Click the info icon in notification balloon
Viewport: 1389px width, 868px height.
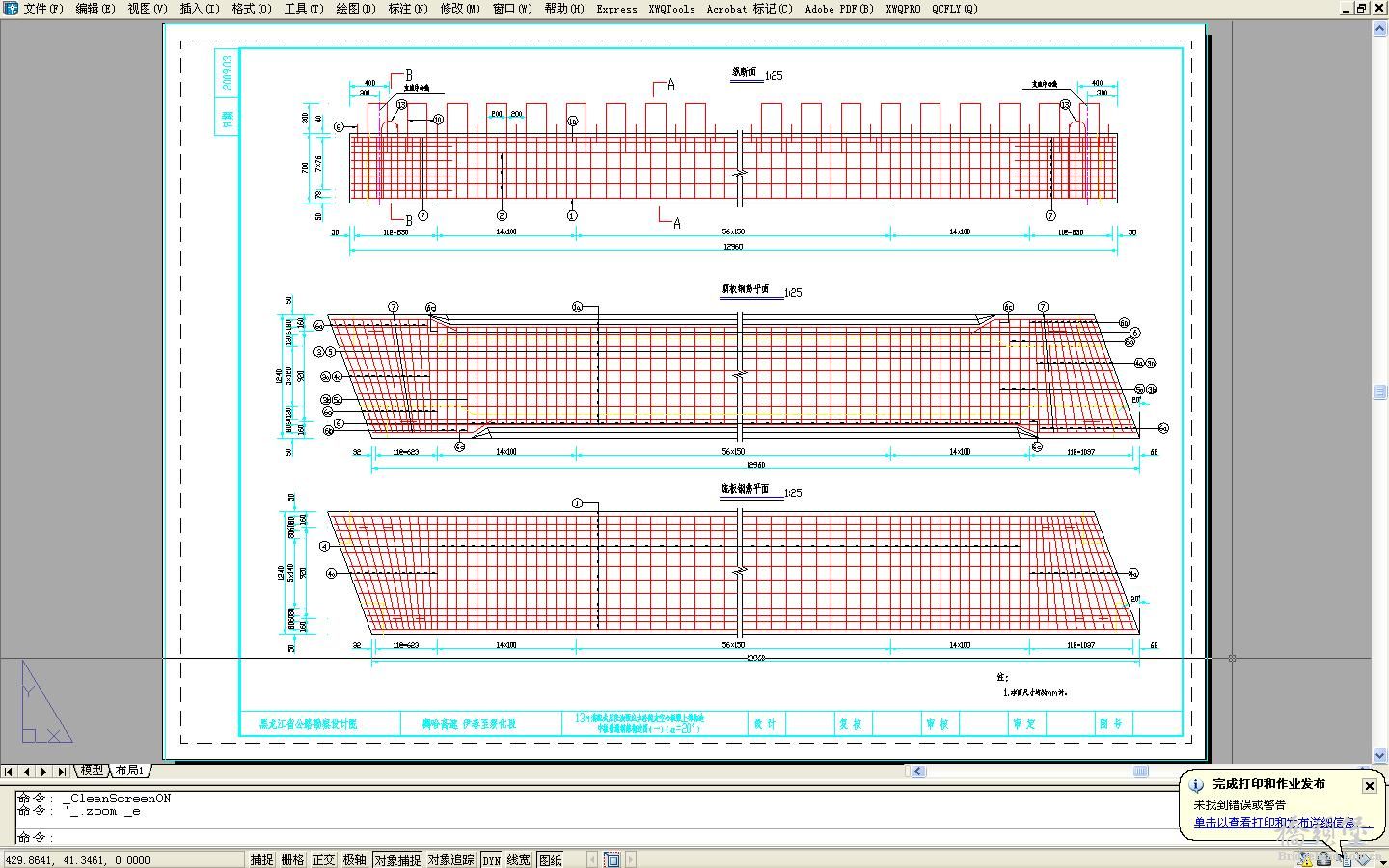[x=1197, y=785]
